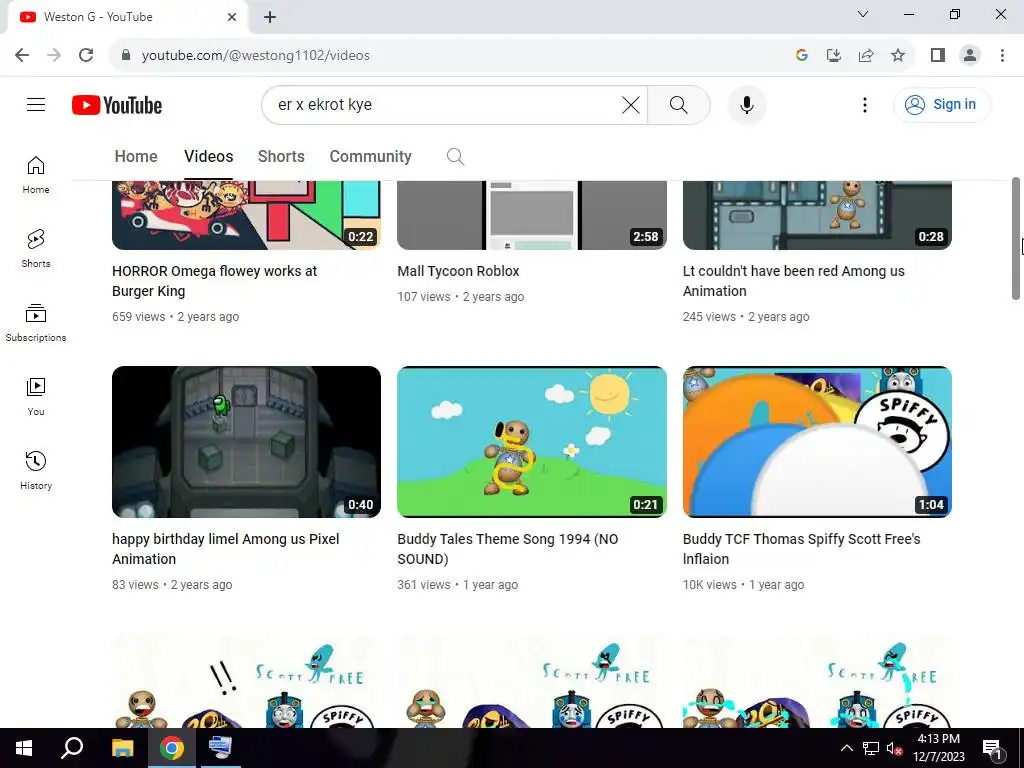This screenshot has height=768, width=1024.
Task: Click the magnifier search button
Action: pyautogui.click(x=679, y=104)
